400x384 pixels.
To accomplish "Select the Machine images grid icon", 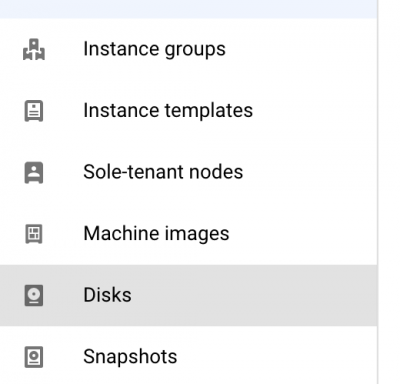I will click(34, 234).
